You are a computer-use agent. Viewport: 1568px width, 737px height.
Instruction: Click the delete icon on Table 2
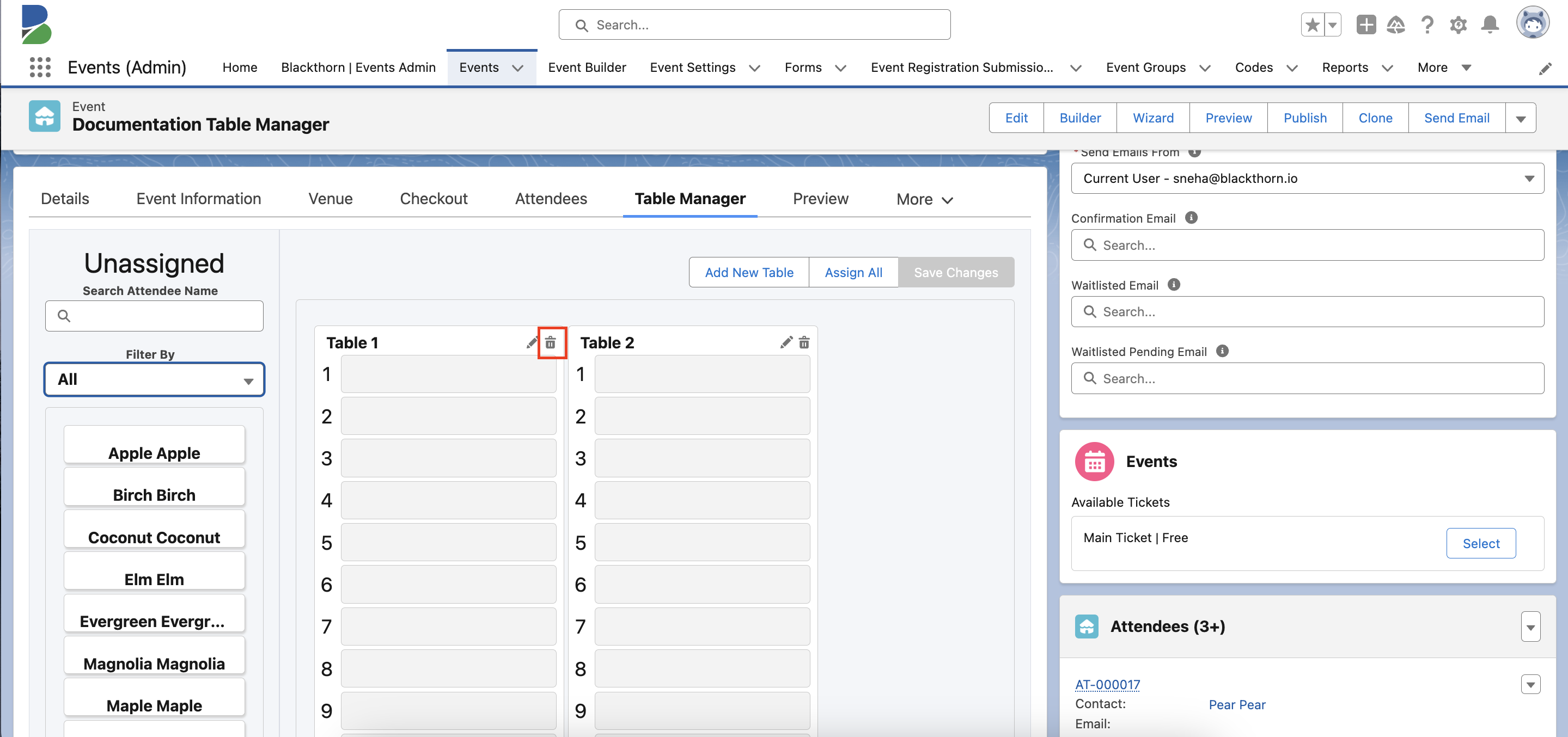click(x=804, y=342)
